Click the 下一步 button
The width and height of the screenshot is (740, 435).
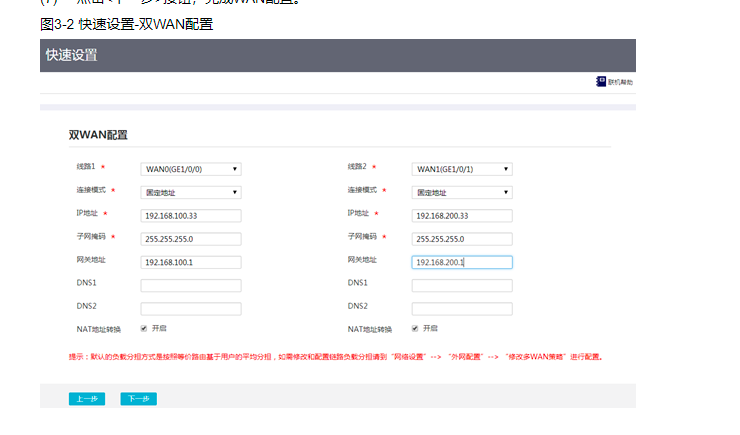[139, 399]
